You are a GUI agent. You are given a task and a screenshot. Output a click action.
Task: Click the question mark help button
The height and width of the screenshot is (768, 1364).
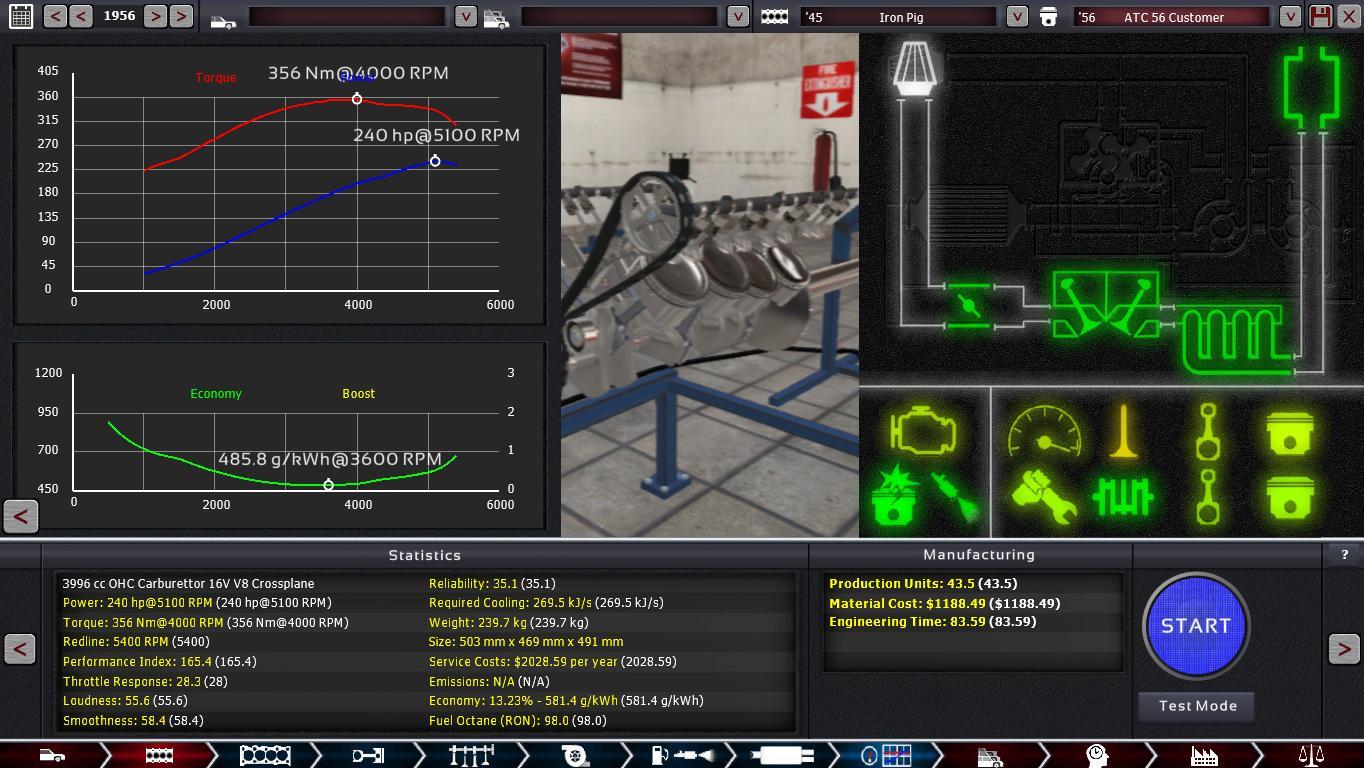click(x=1345, y=554)
